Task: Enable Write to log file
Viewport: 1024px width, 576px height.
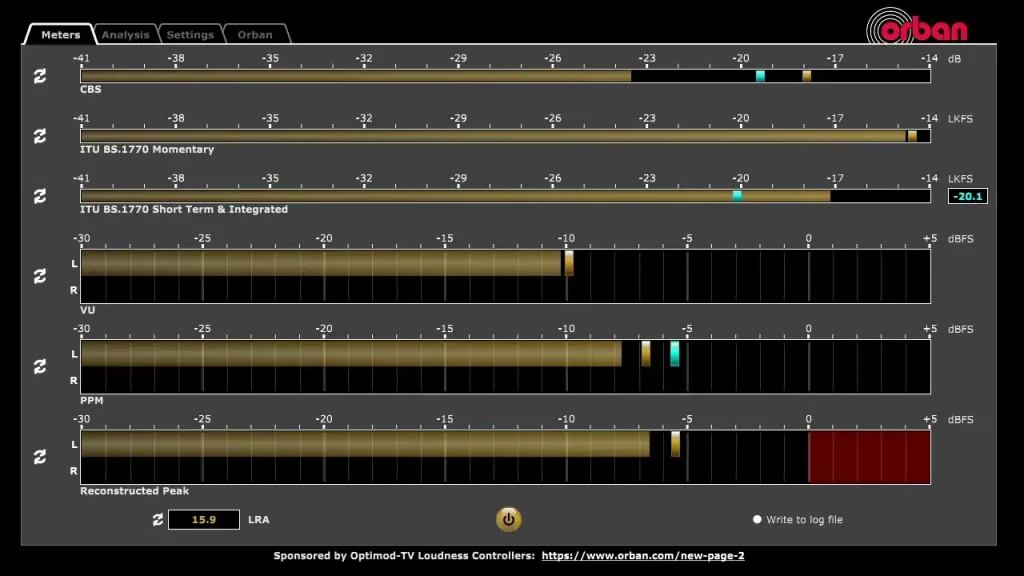Action: 757,519
